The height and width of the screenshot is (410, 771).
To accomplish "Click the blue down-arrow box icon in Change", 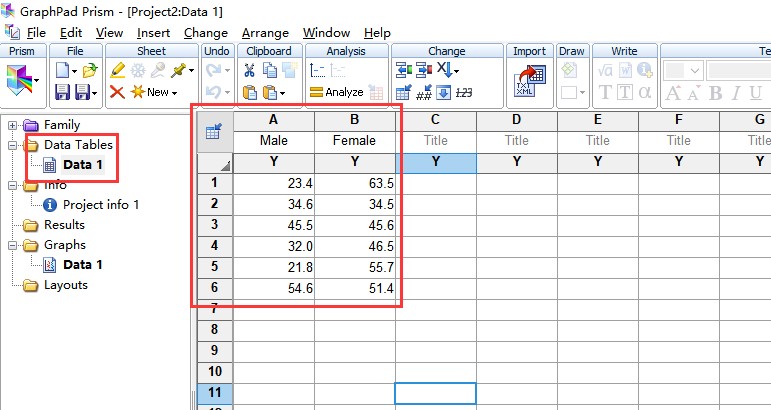I will tap(444, 92).
